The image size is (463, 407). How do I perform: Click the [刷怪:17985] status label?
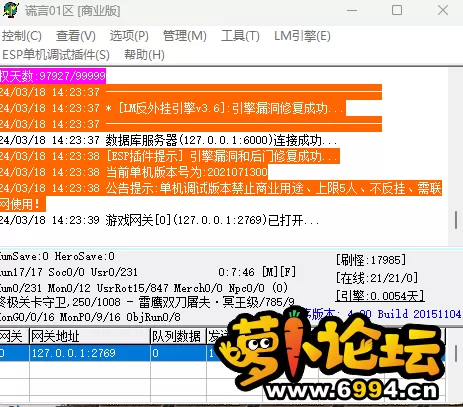(x=371, y=260)
